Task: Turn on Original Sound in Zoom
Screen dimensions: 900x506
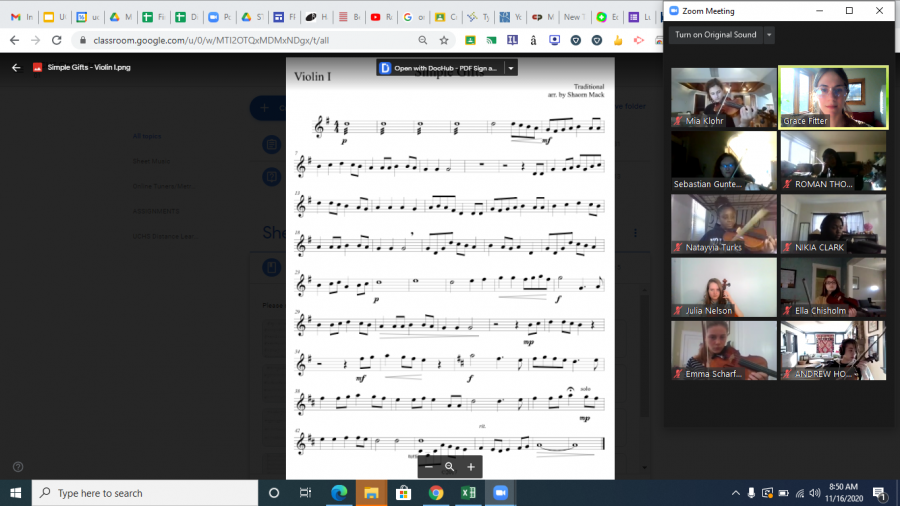Action: click(x=715, y=35)
